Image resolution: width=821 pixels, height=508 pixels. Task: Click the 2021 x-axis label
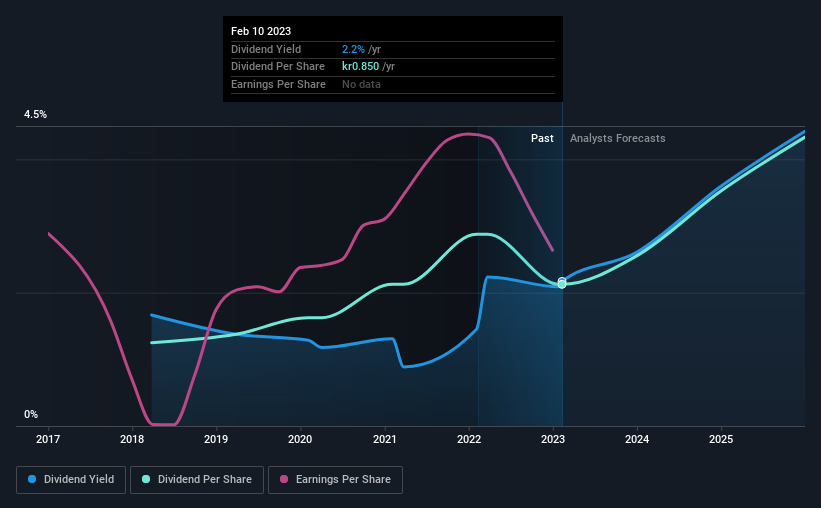(384, 439)
